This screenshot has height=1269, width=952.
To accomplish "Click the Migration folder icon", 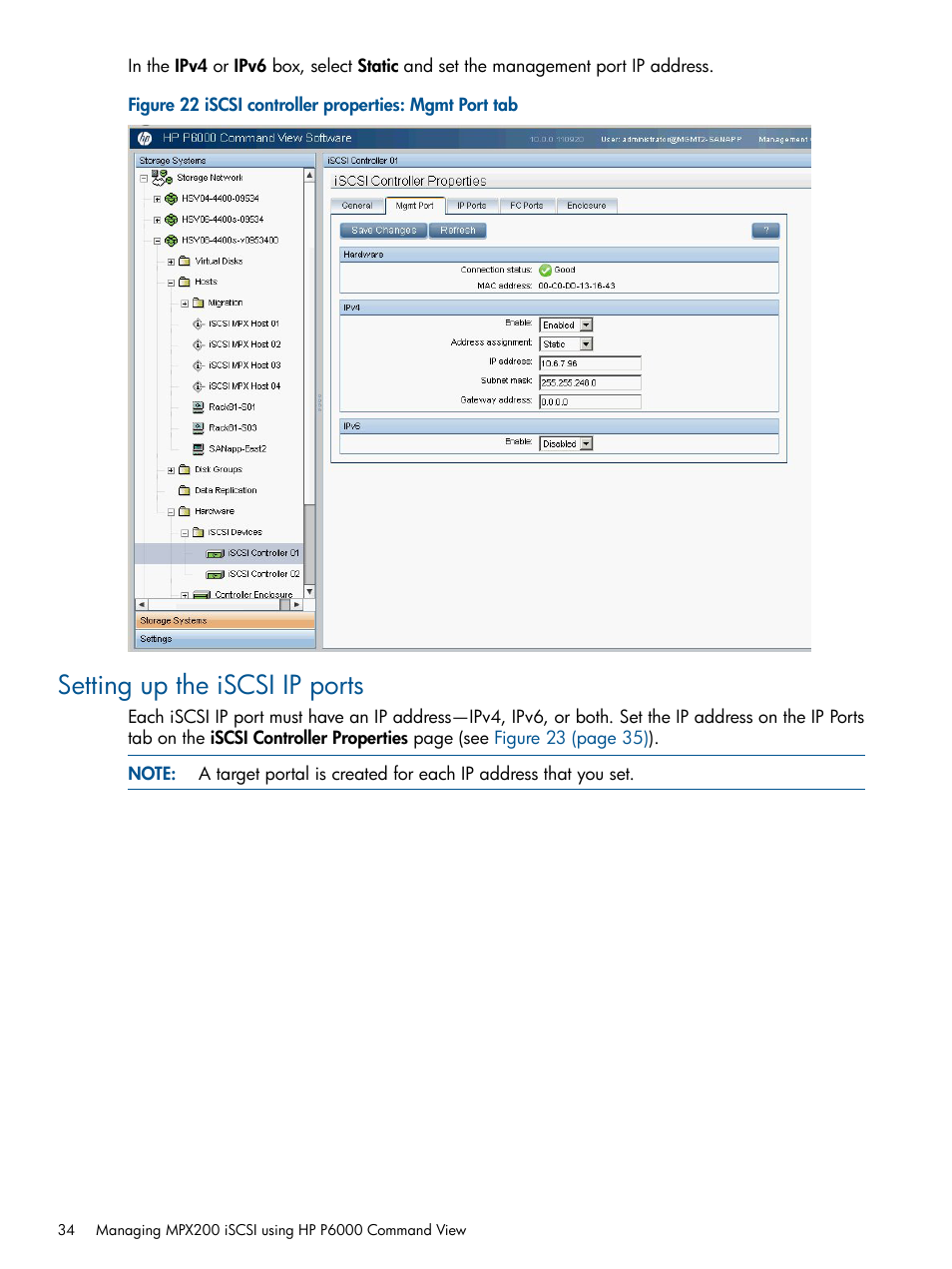I will click(198, 304).
